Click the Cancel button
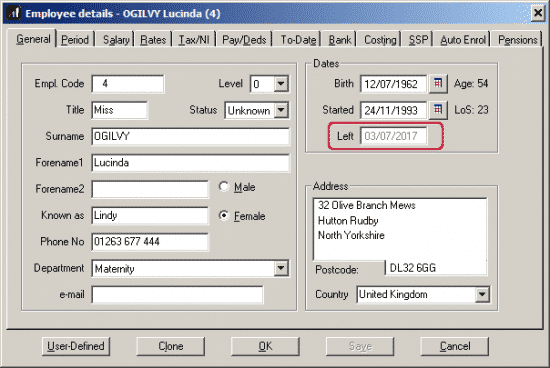 [x=455, y=346]
